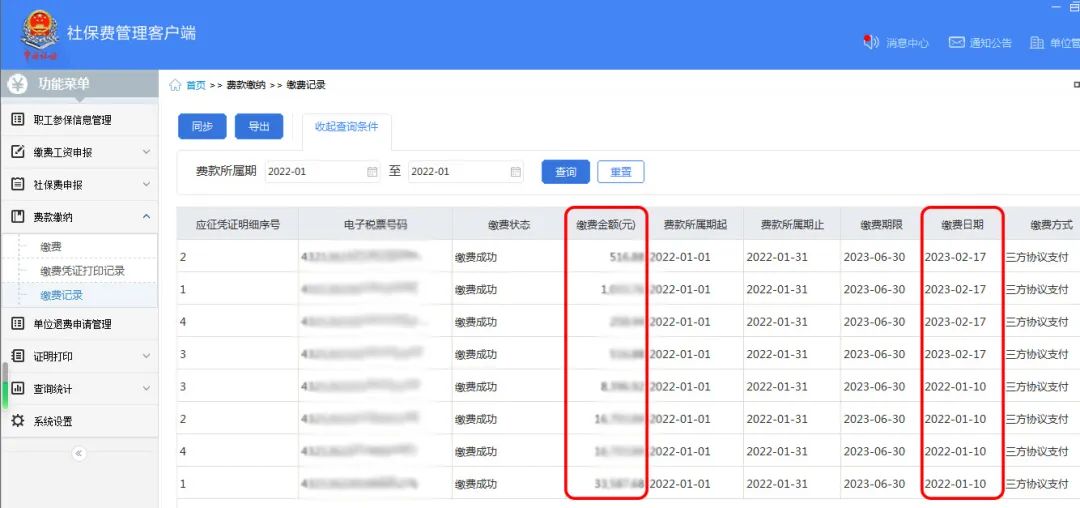This screenshot has width=1080, height=508.
Task: Open 职工参保信息管理 menu item
Action: [x=72, y=120]
